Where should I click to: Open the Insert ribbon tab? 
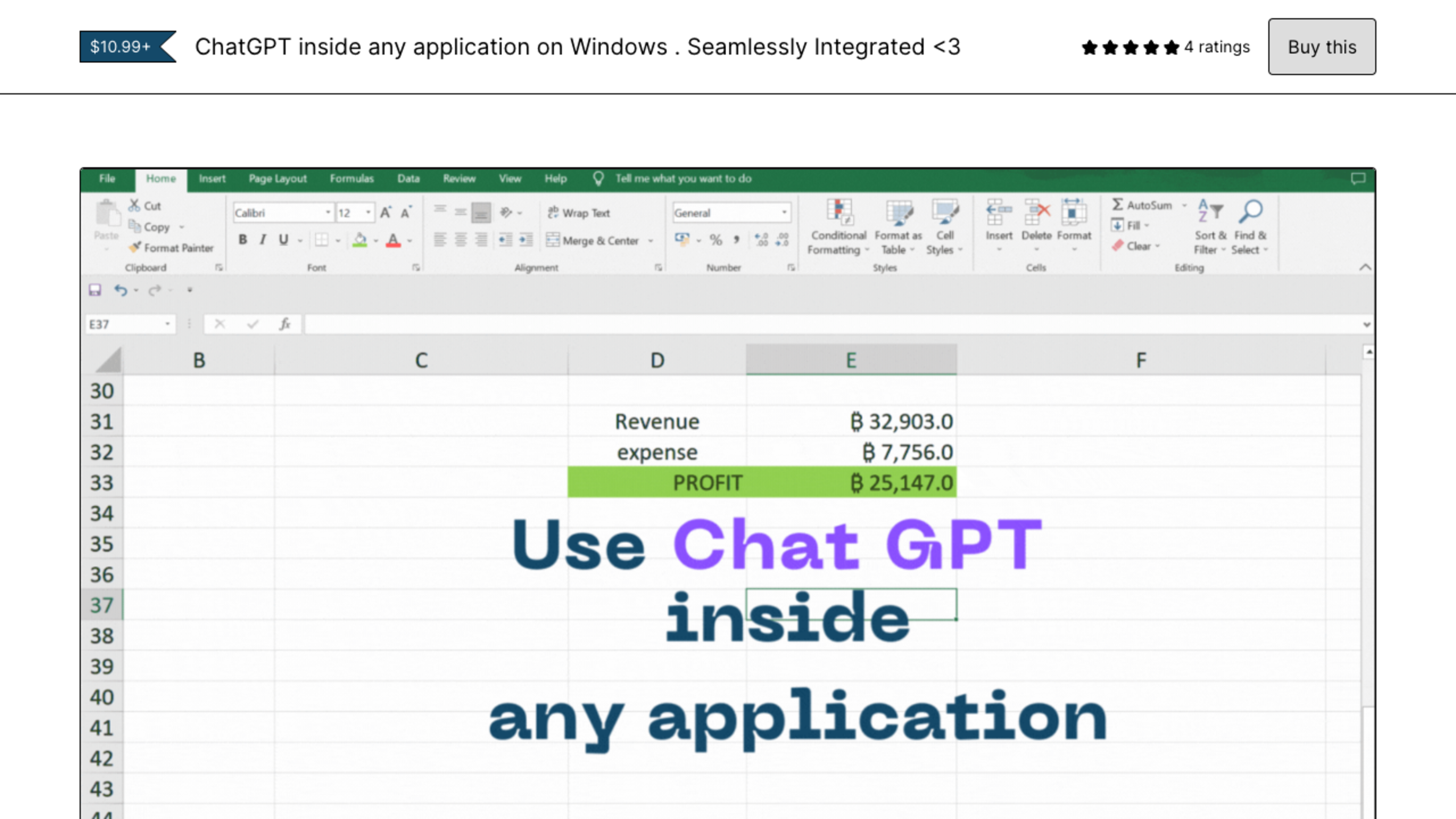tap(211, 178)
